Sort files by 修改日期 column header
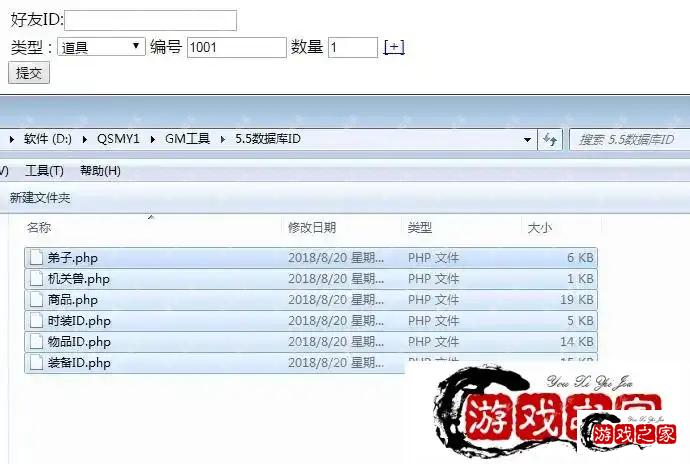 [312, 228]
